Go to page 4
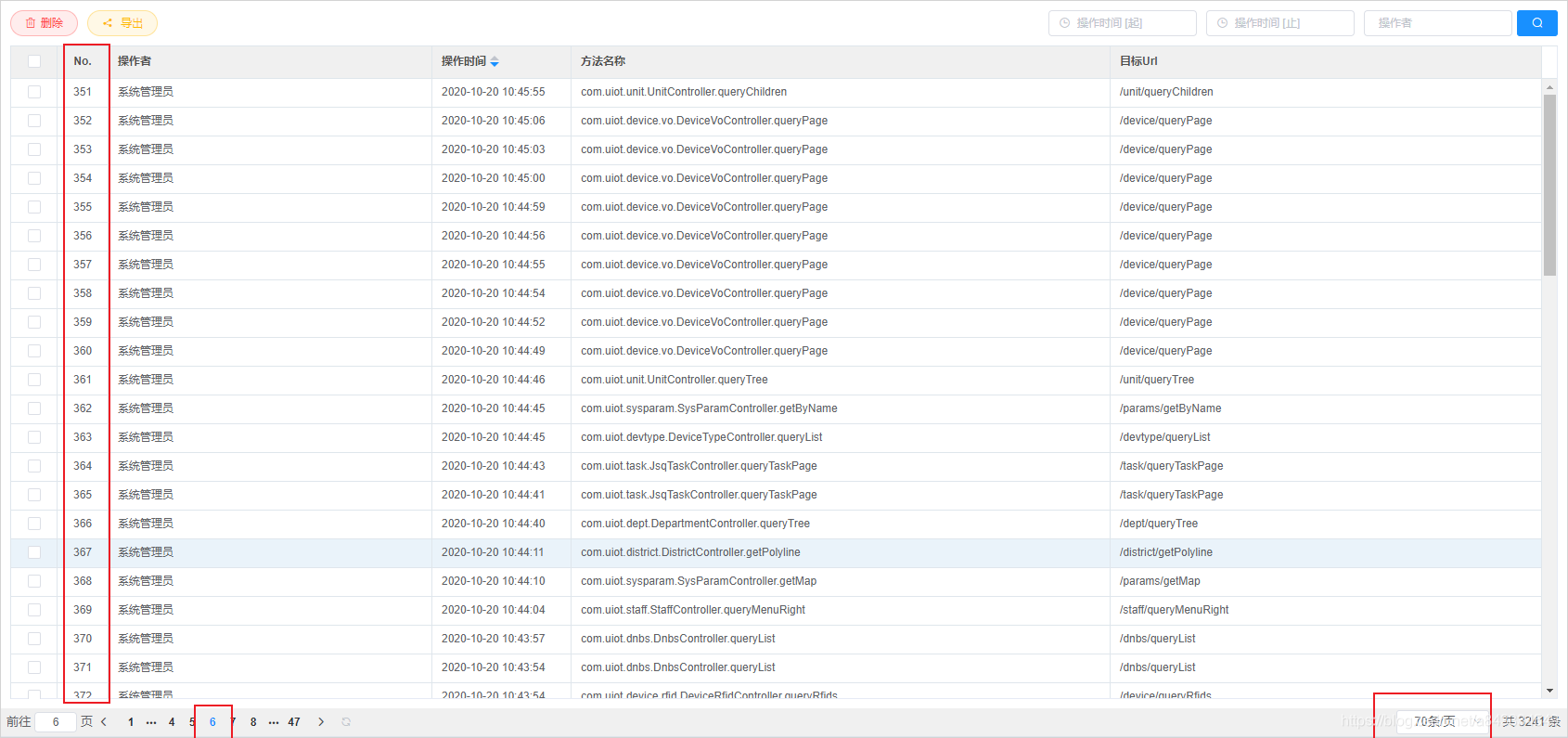1568x738 pixels. click(172, 721)
